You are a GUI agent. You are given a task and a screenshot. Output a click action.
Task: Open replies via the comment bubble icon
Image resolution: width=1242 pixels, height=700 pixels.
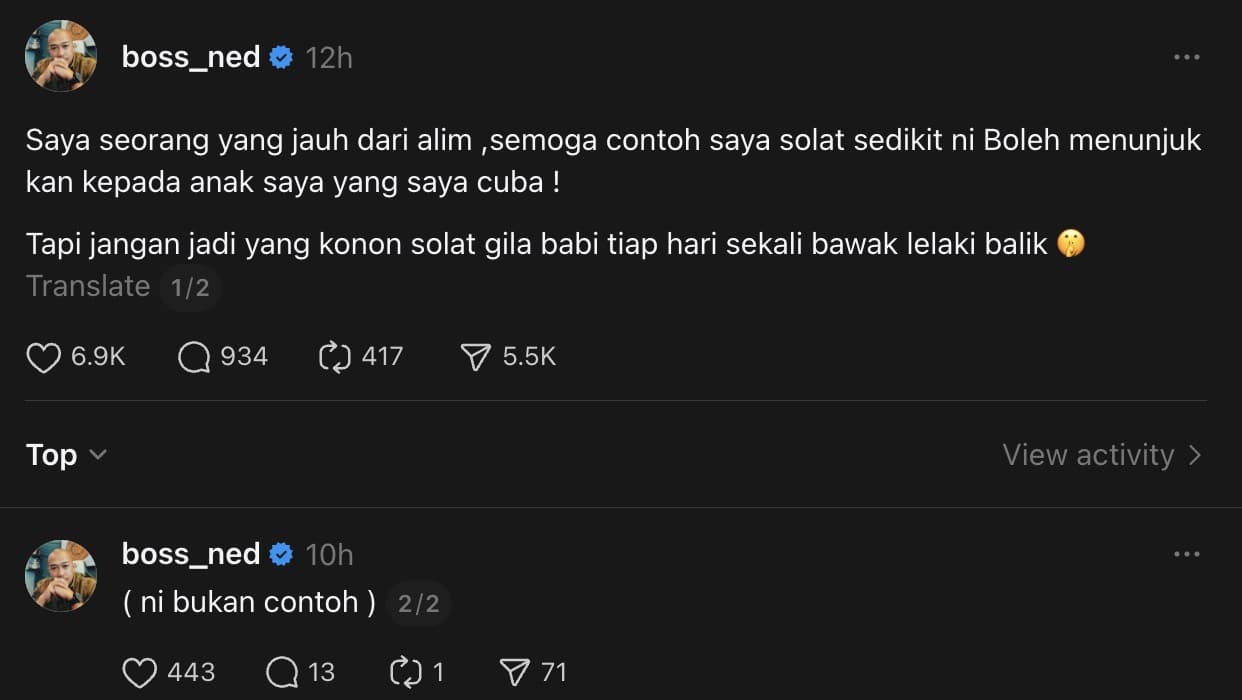pos(193,356)
